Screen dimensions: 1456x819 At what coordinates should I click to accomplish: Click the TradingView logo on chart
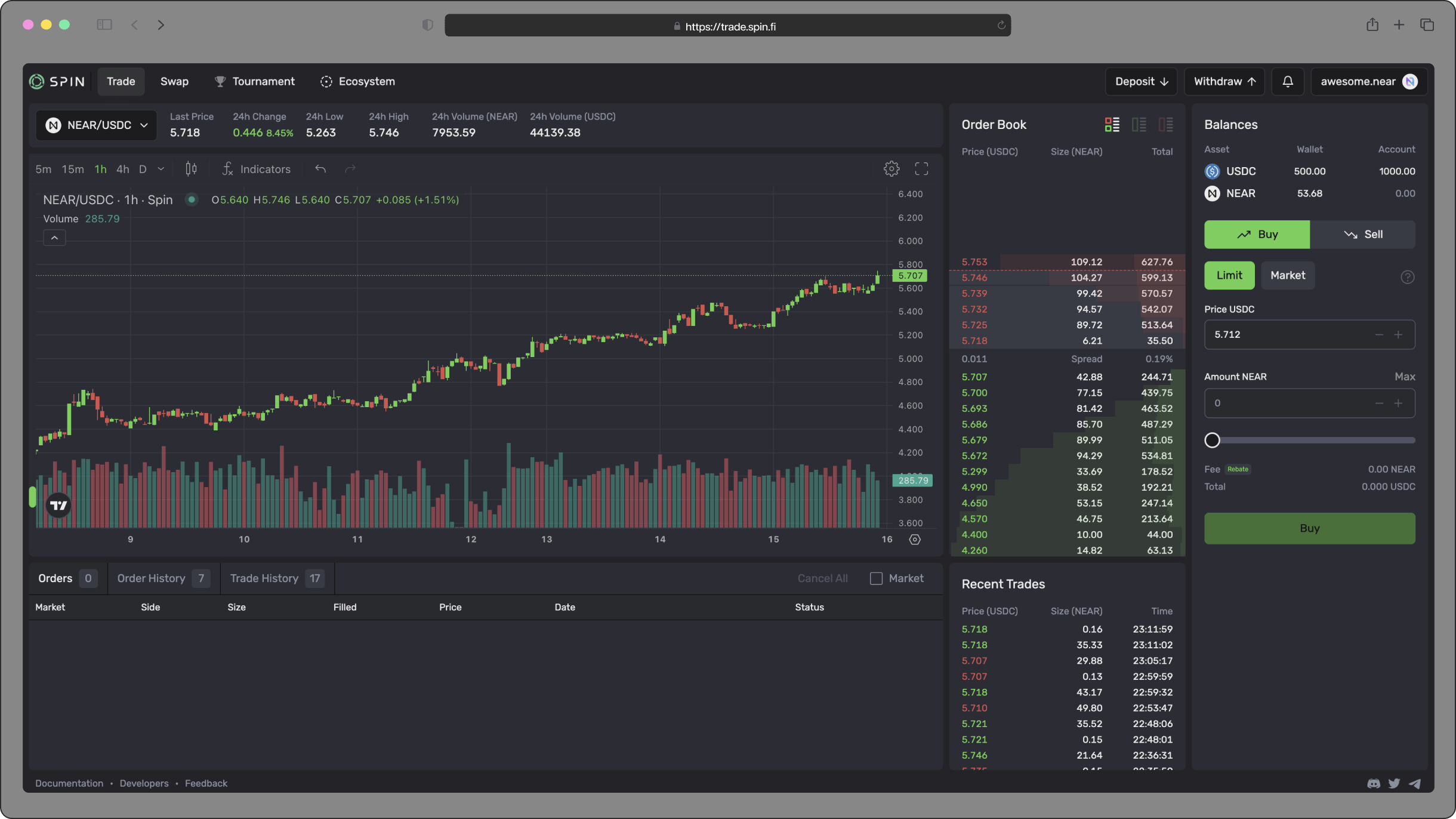[x=58, y=506]
